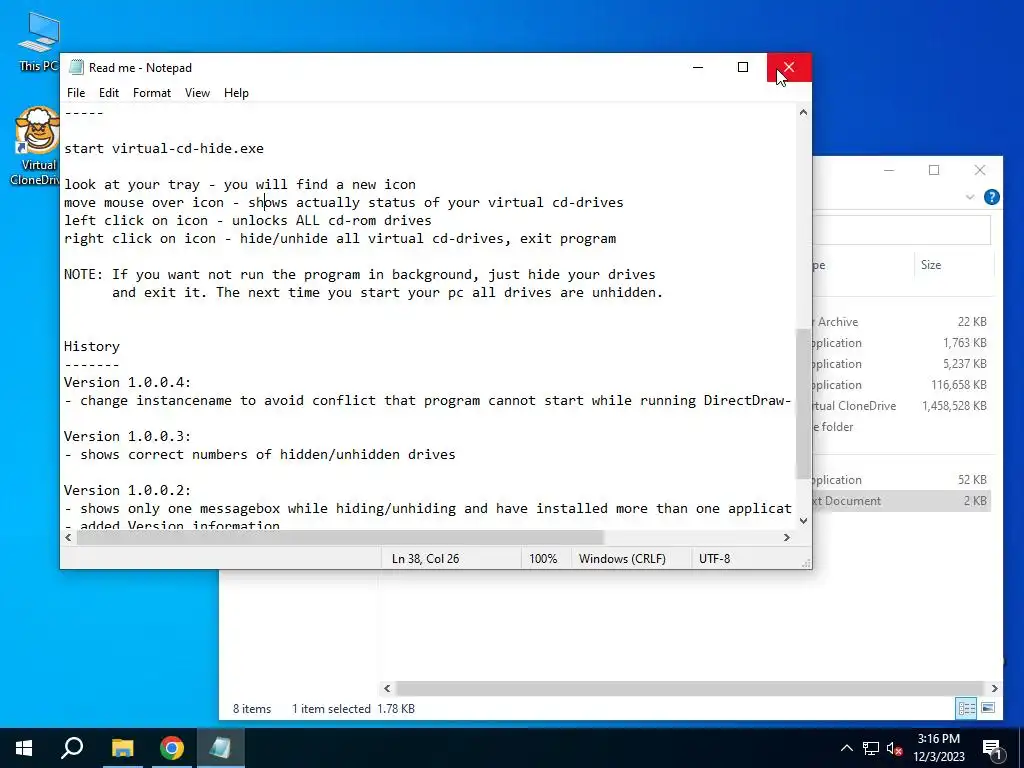Select the 52 KB application row

[x=902, y=480]
